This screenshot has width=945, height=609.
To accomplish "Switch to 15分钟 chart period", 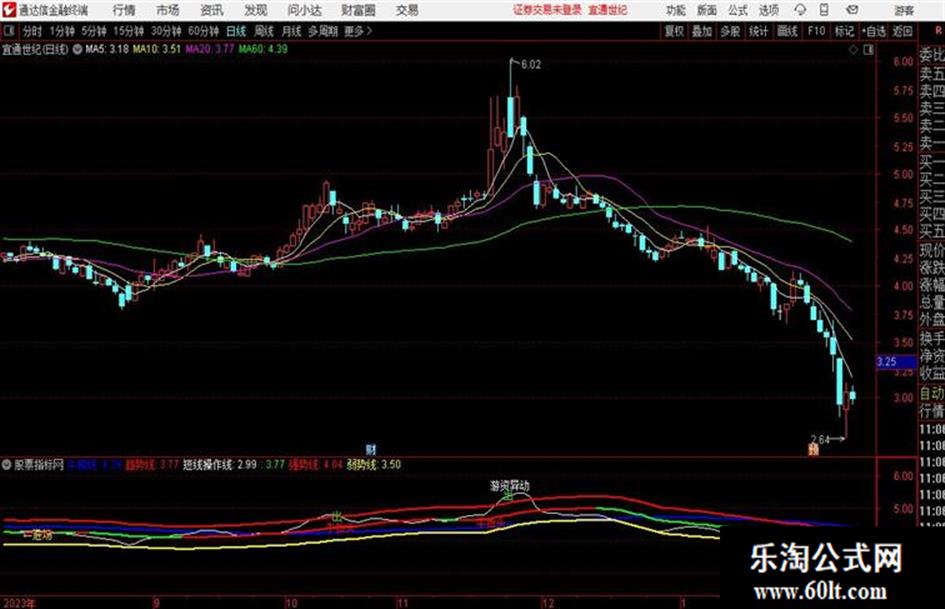I will pos(129,31).
